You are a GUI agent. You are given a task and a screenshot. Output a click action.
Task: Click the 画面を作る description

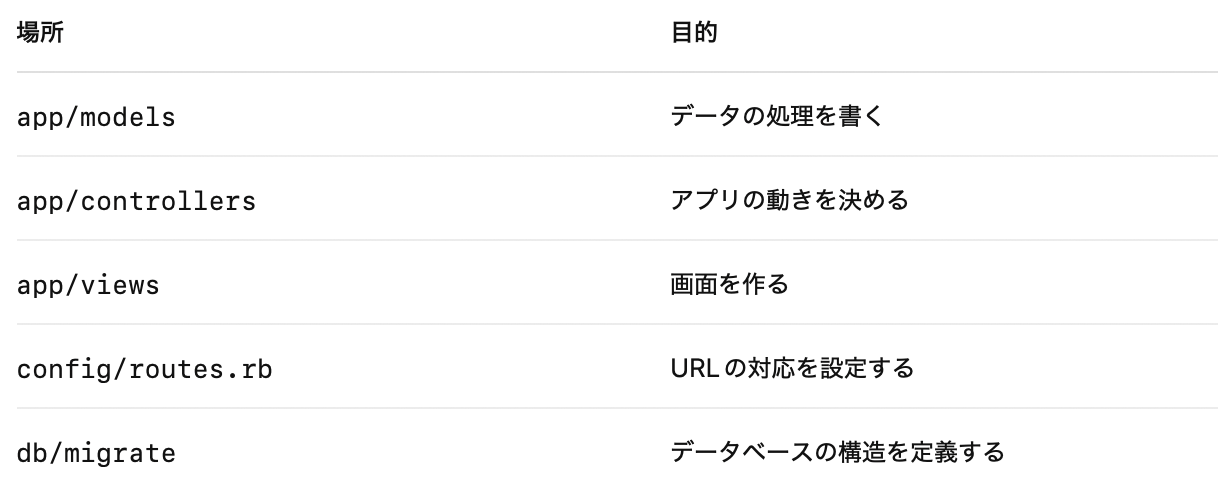coord(729,285)
